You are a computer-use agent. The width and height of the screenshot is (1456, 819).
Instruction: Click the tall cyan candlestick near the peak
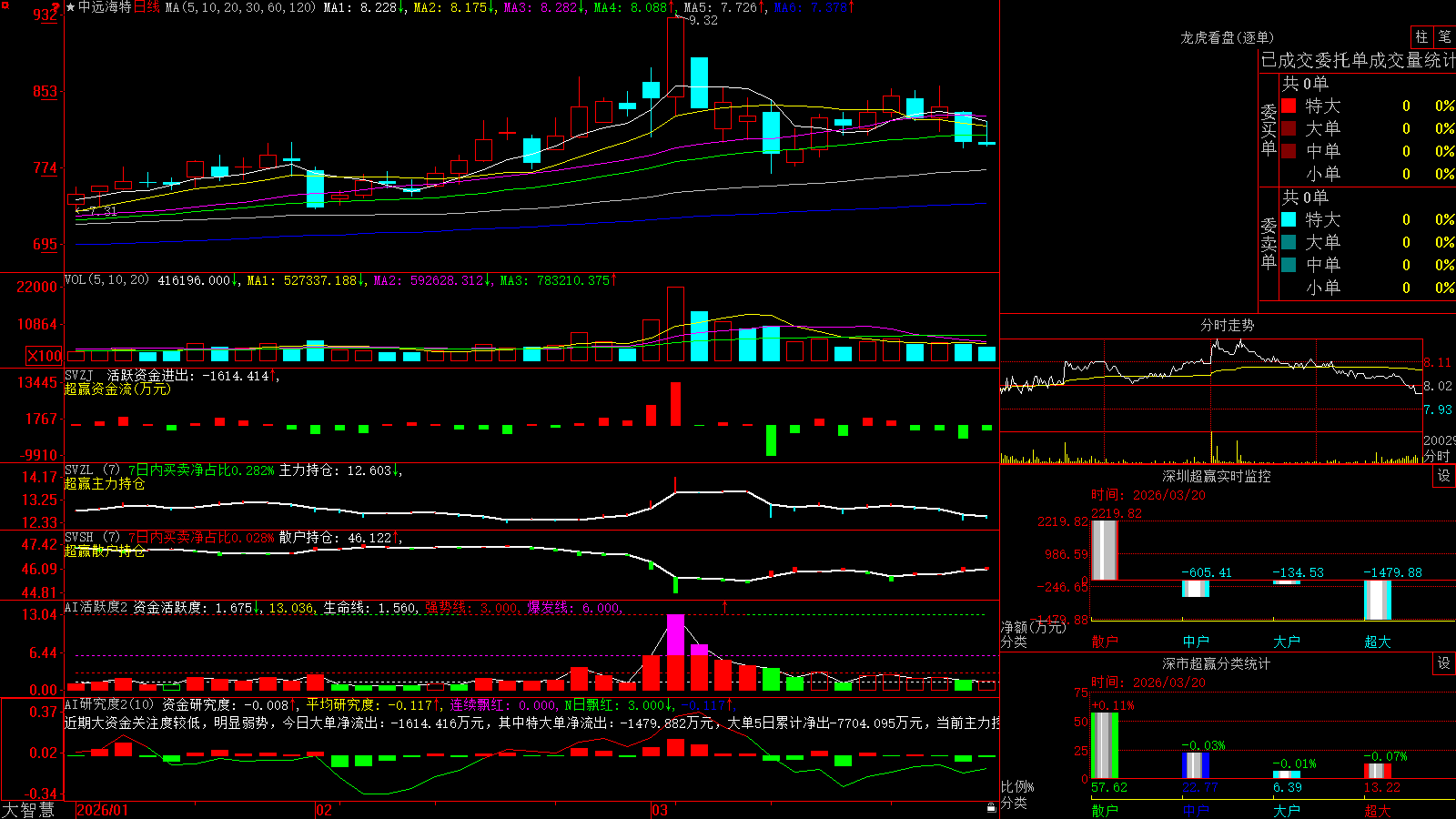coord(699,83)
